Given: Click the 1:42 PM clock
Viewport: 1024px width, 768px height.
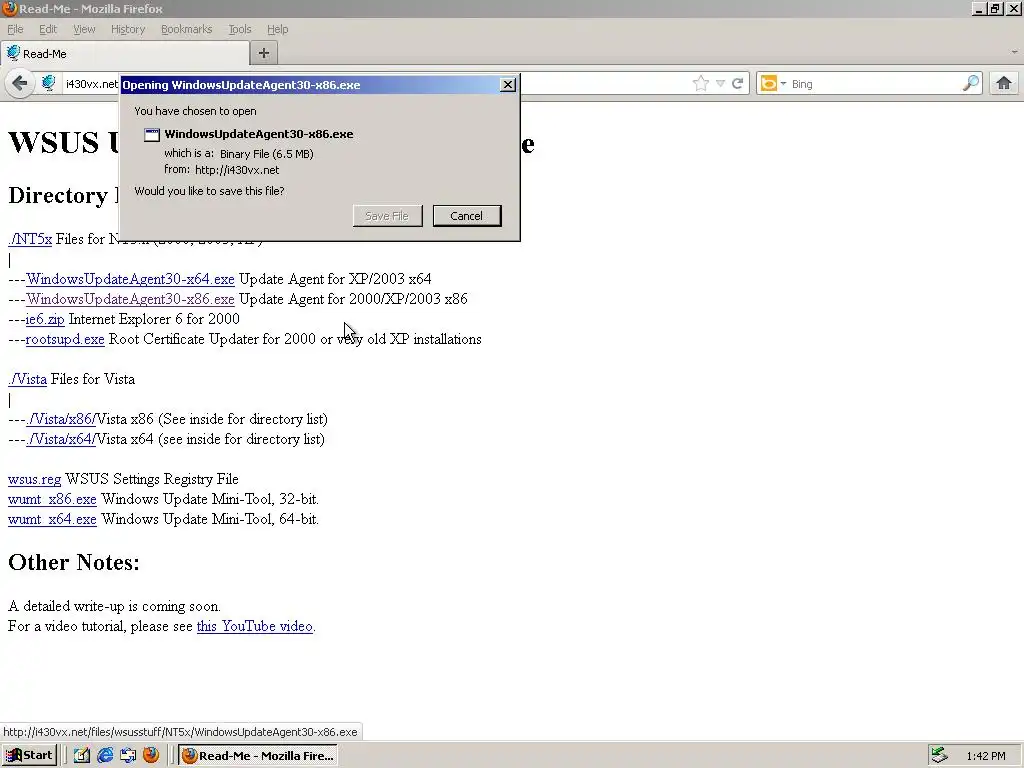Looking at the screenshot, I should tap(985, 756).
